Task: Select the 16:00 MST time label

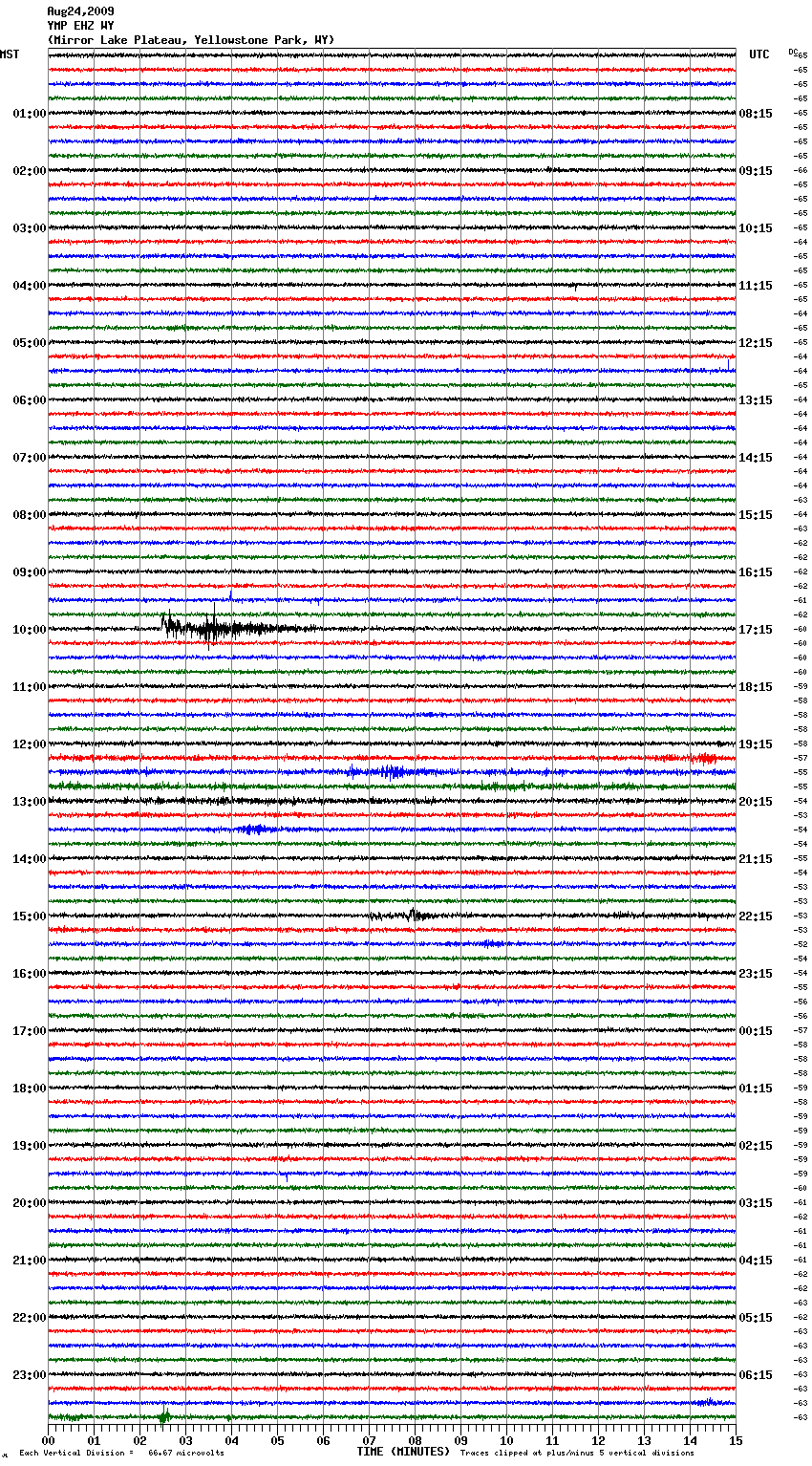Action: [x=30, y=974]
